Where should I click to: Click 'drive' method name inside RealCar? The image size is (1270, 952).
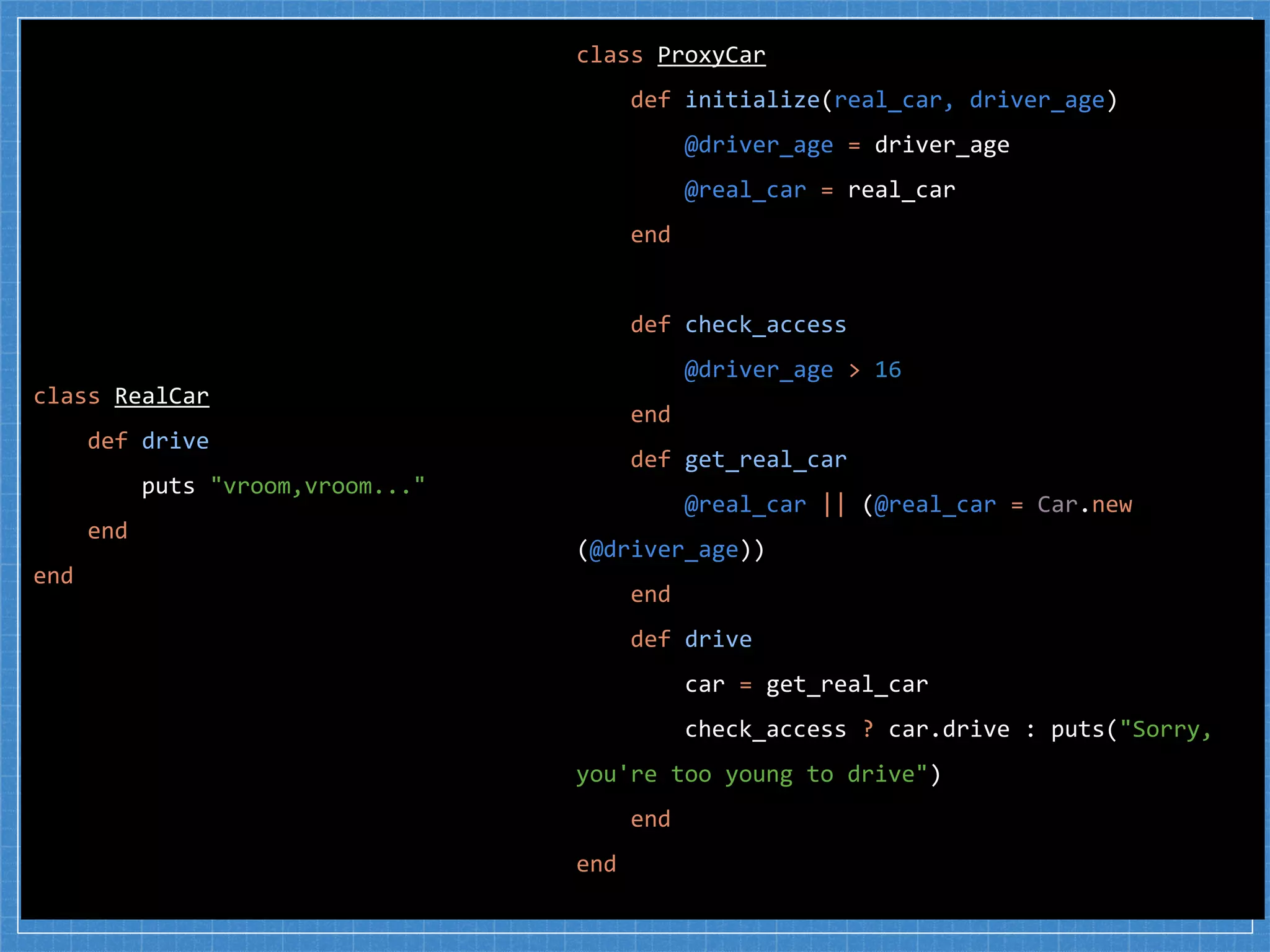pyautogui.click(x=175, y=441)
